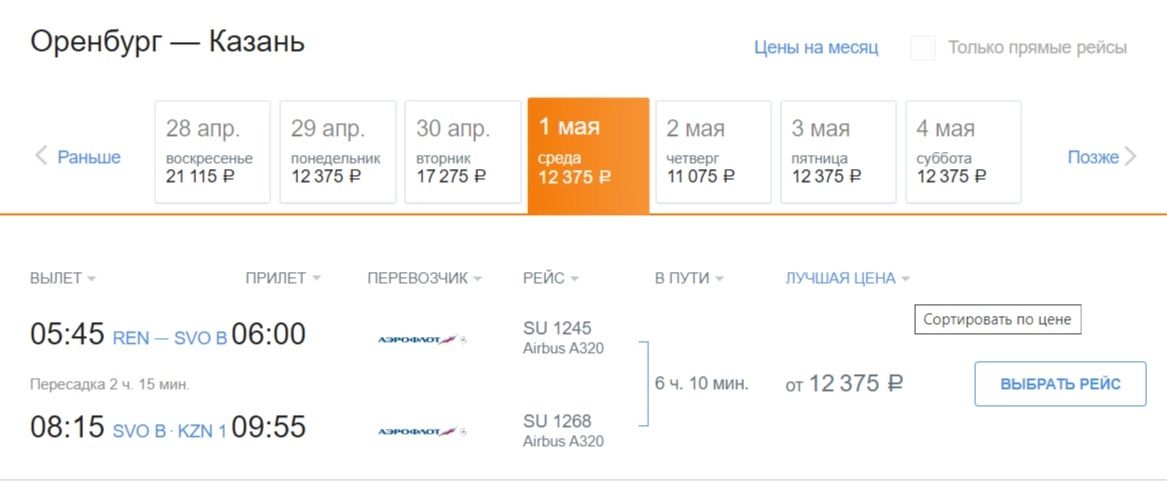Image resolution: width=1167 pixels, height=482 pixels.
Task: Sort by Лучшая цена header
Action: point(847,279)
